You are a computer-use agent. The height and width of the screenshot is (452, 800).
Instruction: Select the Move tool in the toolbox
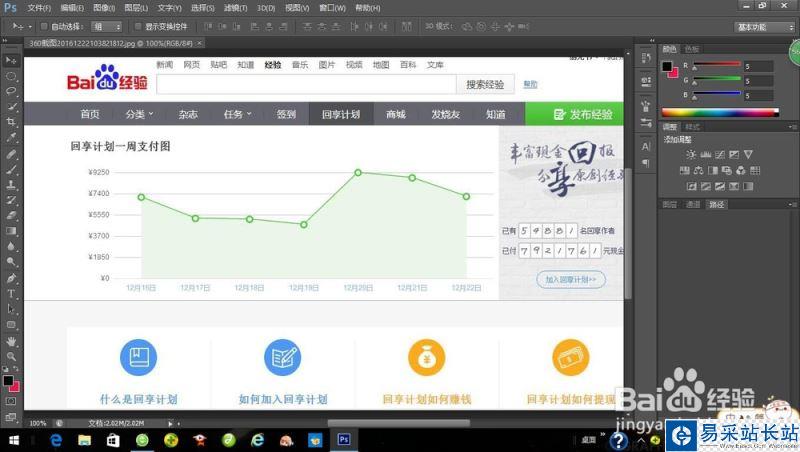[x=11, y=60]
